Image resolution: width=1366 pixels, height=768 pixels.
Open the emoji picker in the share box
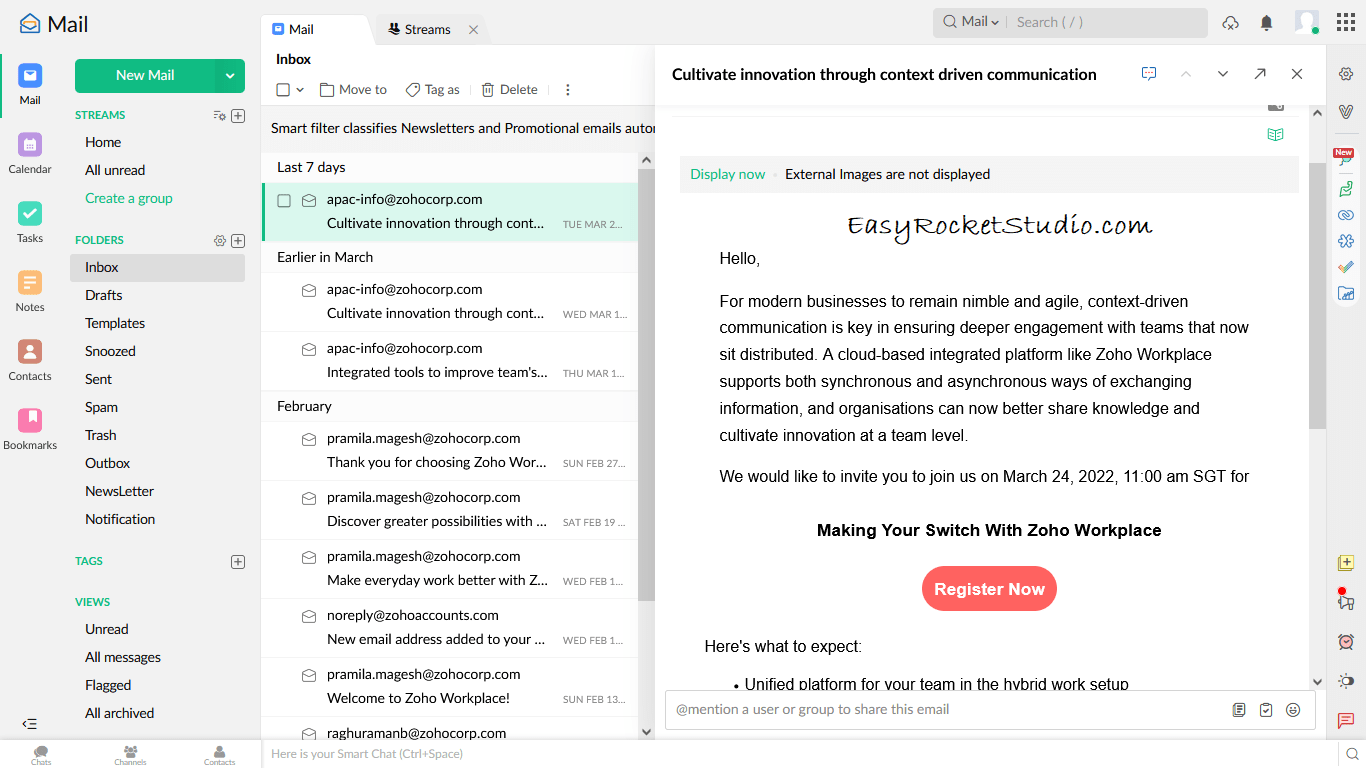[1293, 710]
